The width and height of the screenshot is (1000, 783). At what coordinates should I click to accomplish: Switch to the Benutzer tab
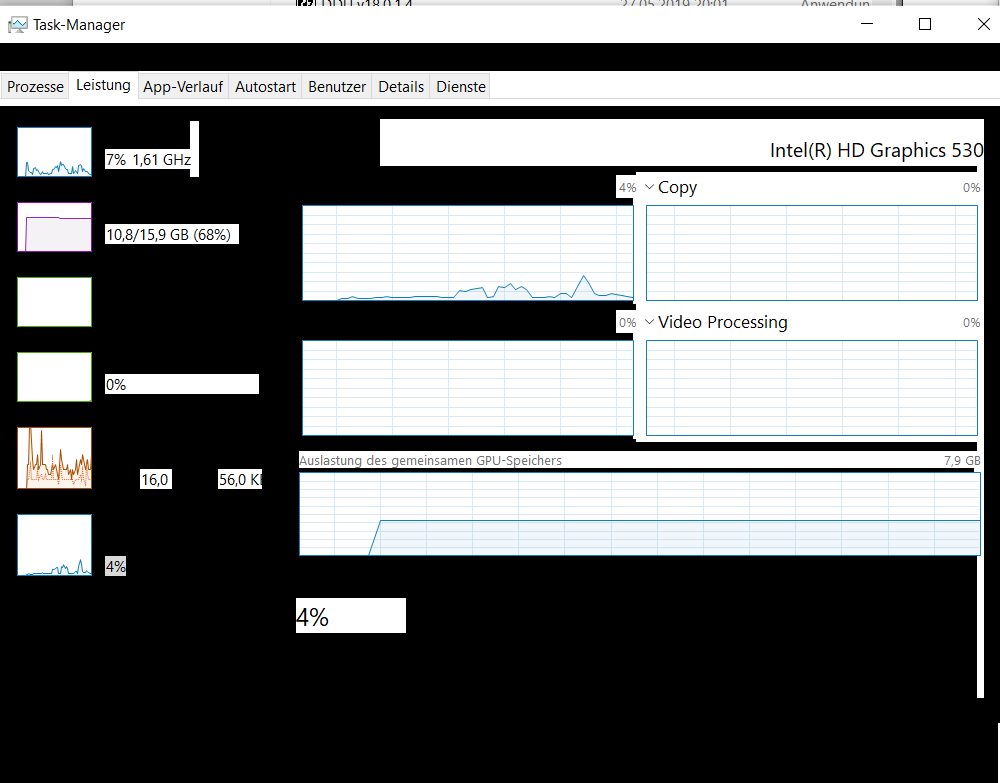coord(337,87)
